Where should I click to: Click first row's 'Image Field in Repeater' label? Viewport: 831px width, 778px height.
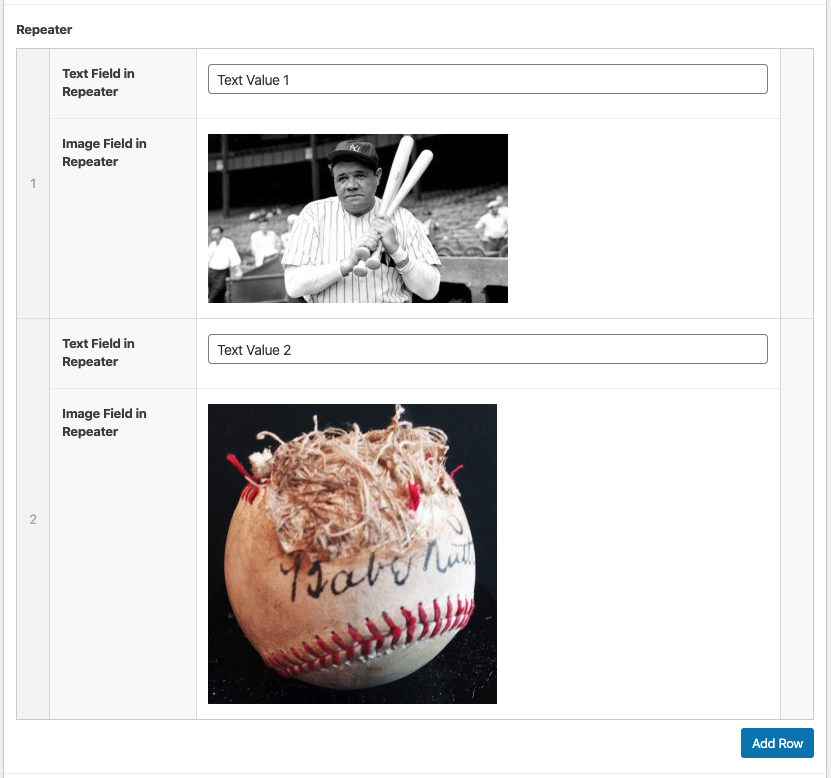pos(104,153)
